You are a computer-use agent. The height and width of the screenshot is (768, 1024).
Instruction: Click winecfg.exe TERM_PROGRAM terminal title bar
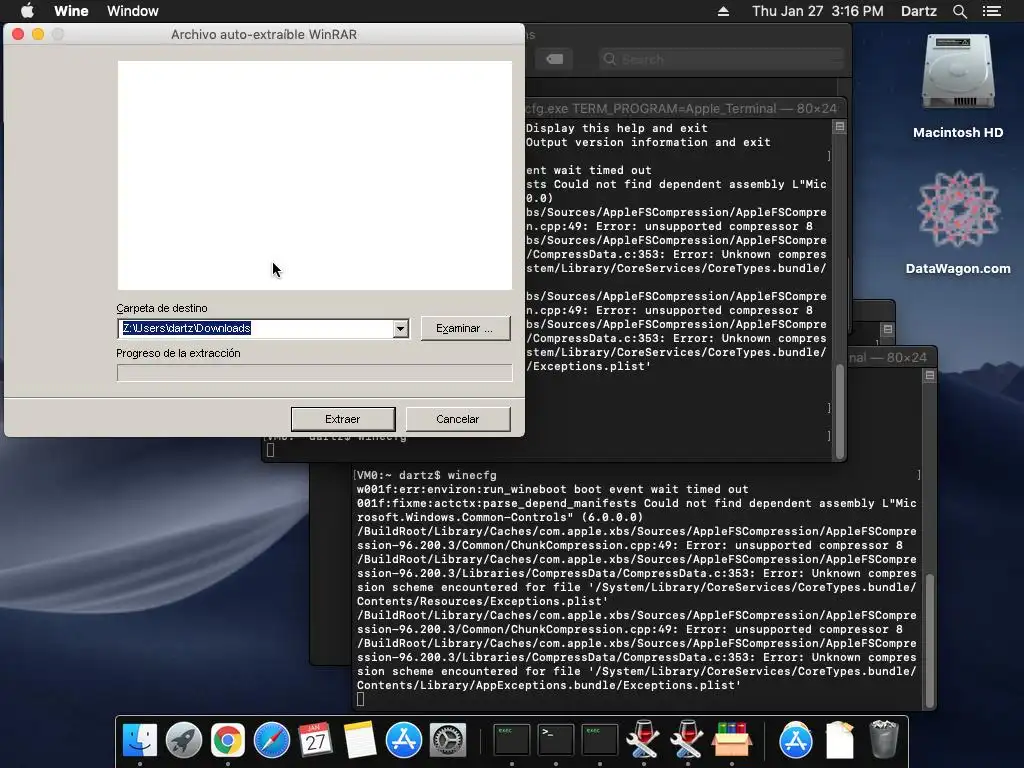[x=681, y=108]
